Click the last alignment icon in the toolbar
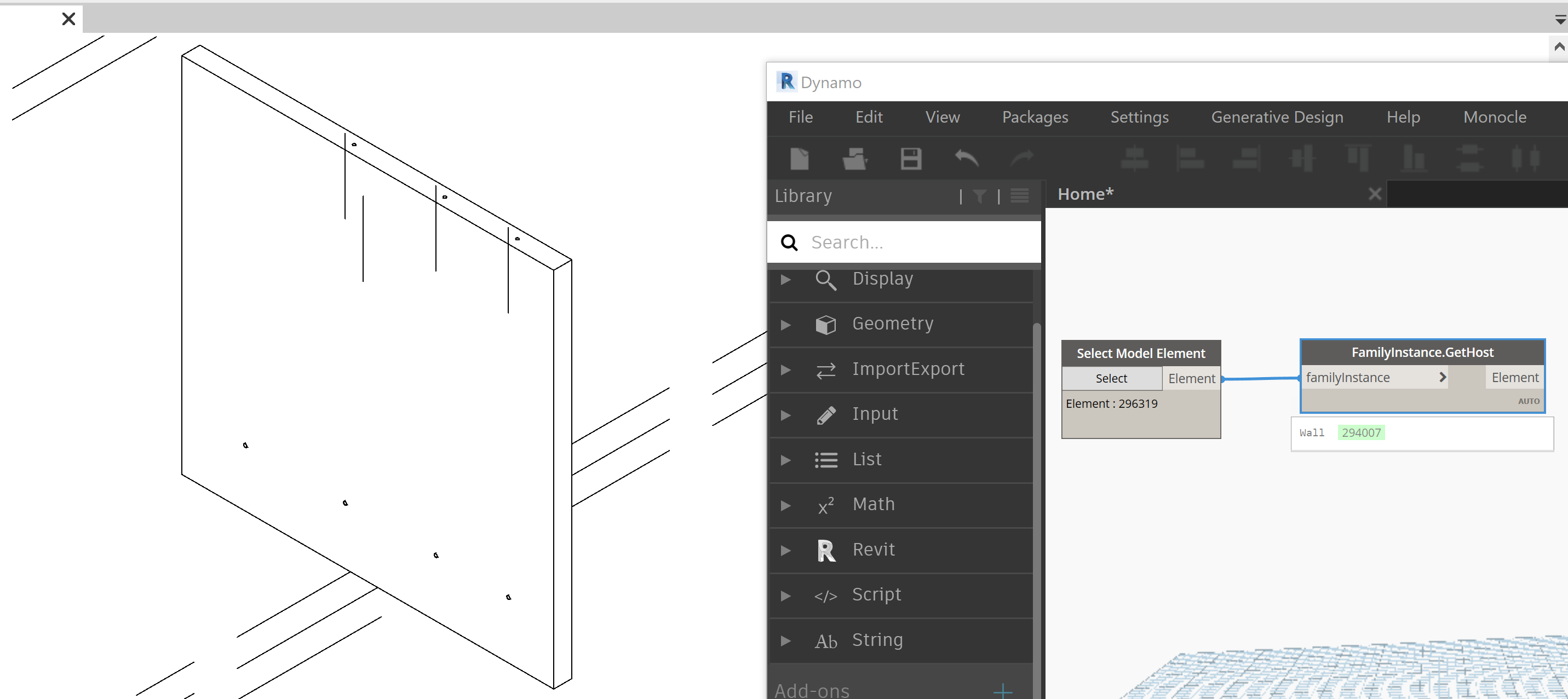Screen dimensions: 1568x699 [1525, 159]
